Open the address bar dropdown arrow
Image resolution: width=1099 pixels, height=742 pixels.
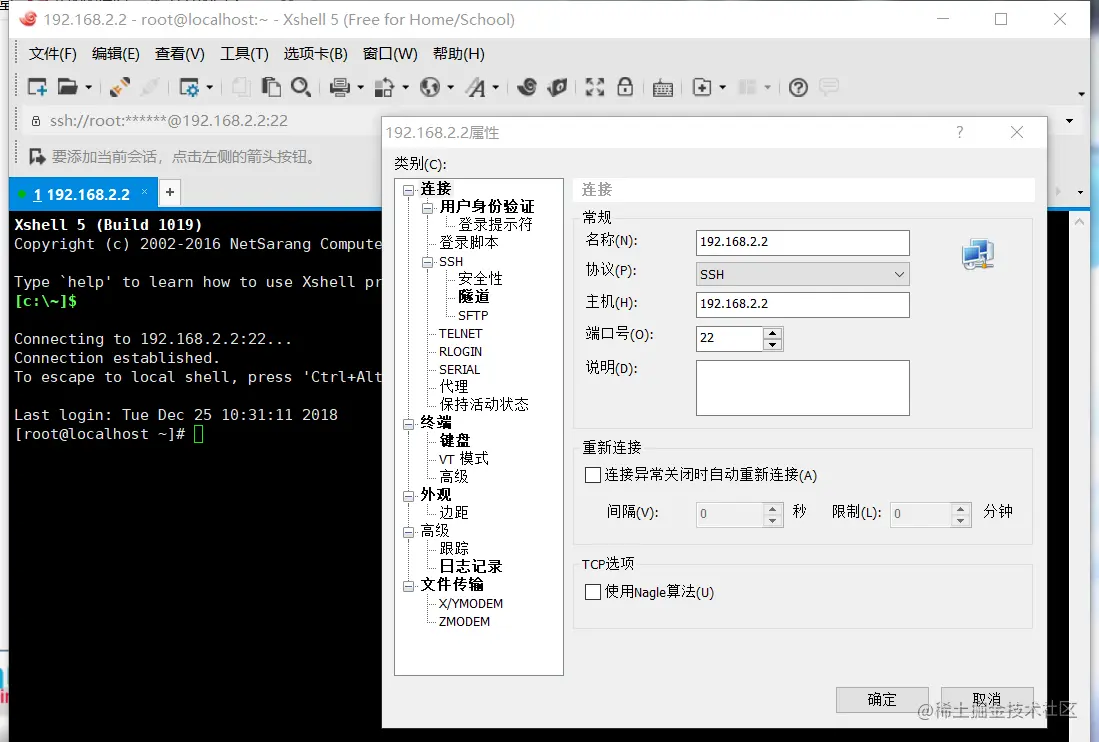click(1069, 121)
